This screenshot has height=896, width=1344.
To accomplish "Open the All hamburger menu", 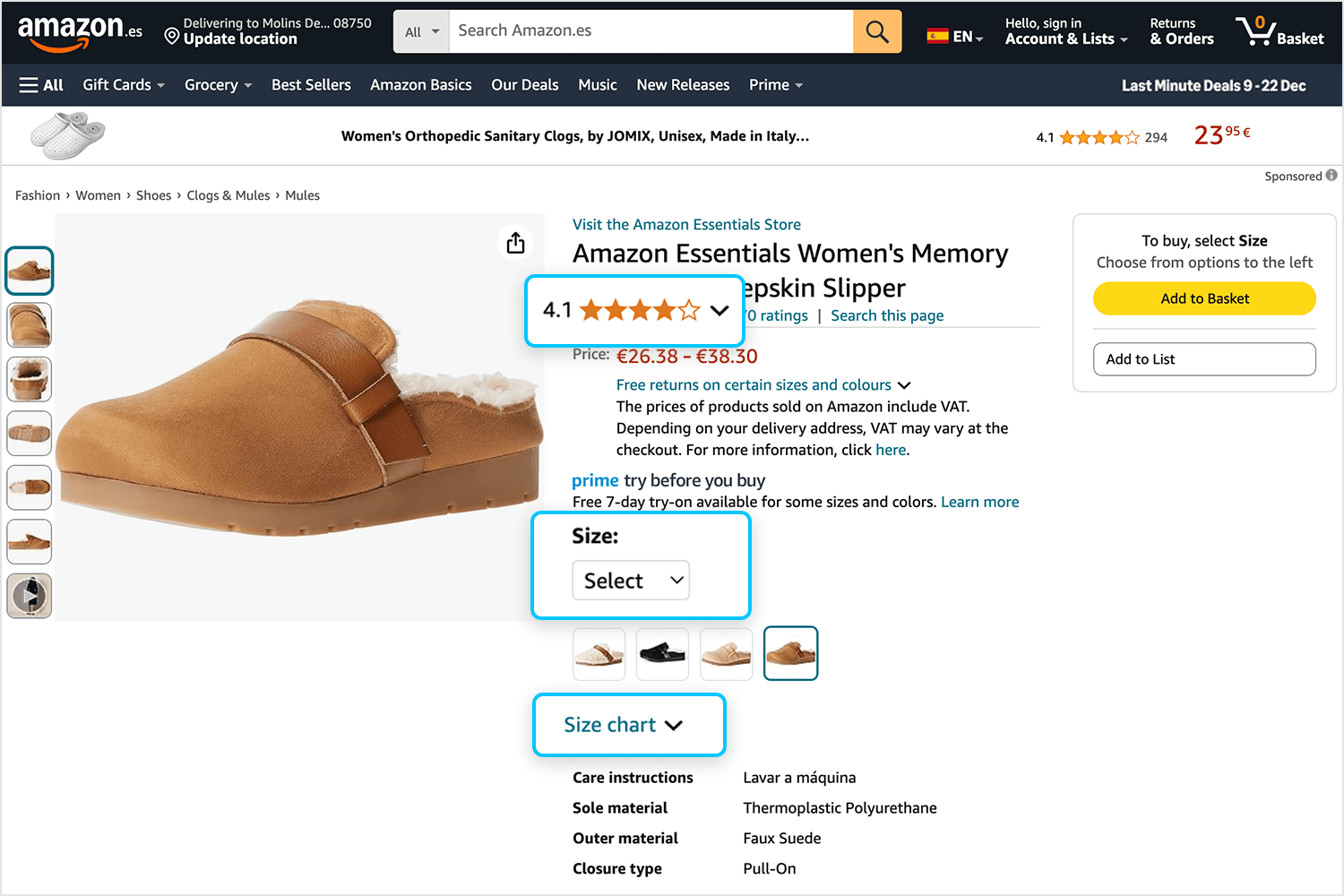I will (41, 85).
